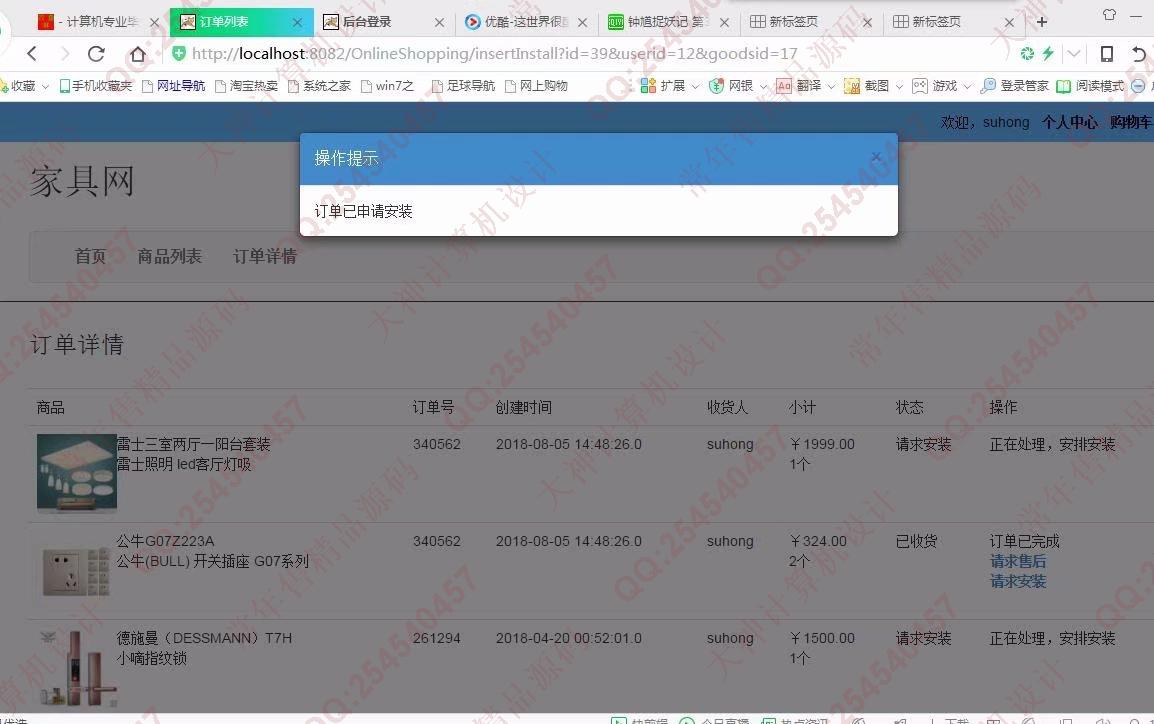Image resolution: width=1154 pixels, height=724 pixels.
Task: Open the 公牛 switch socket product thumbnail
Action: point(77,571)
